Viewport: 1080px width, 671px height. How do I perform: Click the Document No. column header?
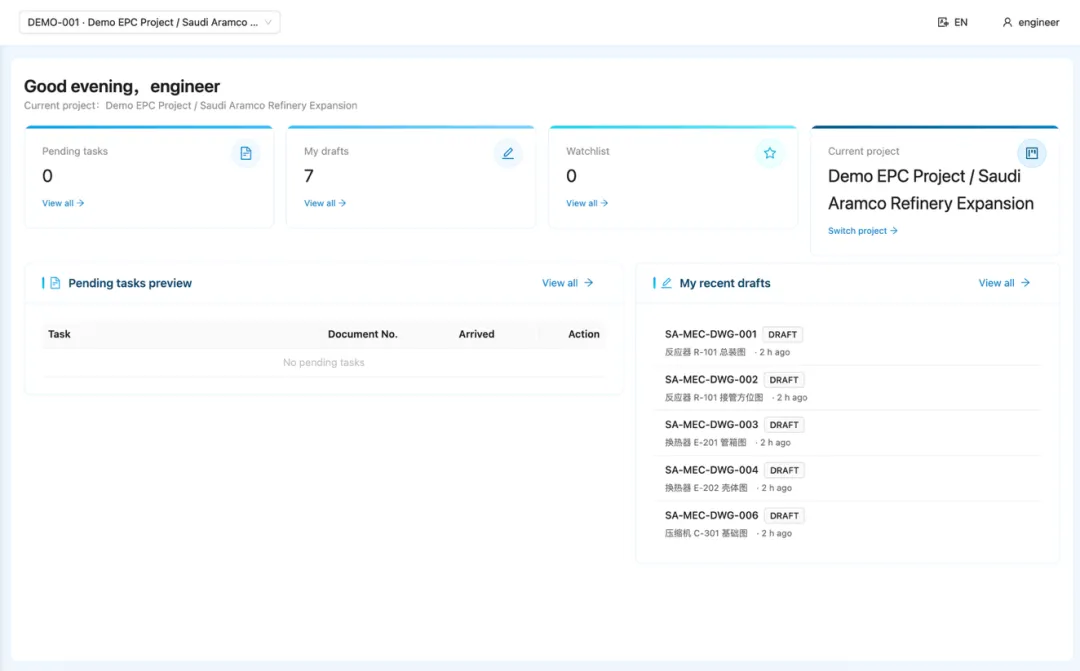362,334
